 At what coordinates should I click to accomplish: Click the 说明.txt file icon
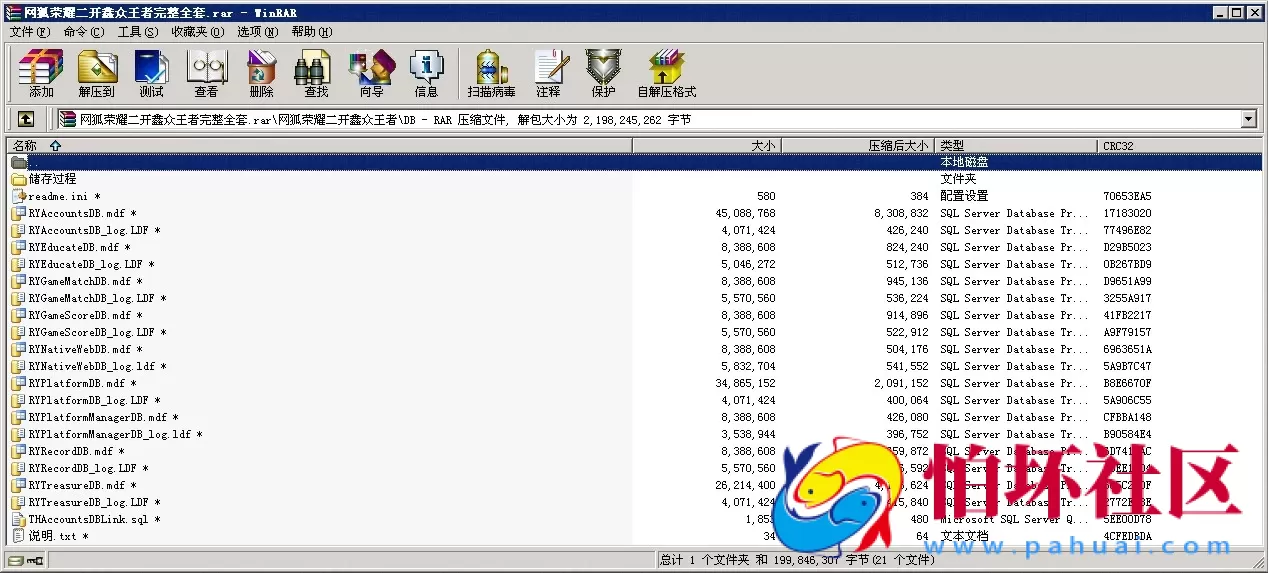(19, 536)
